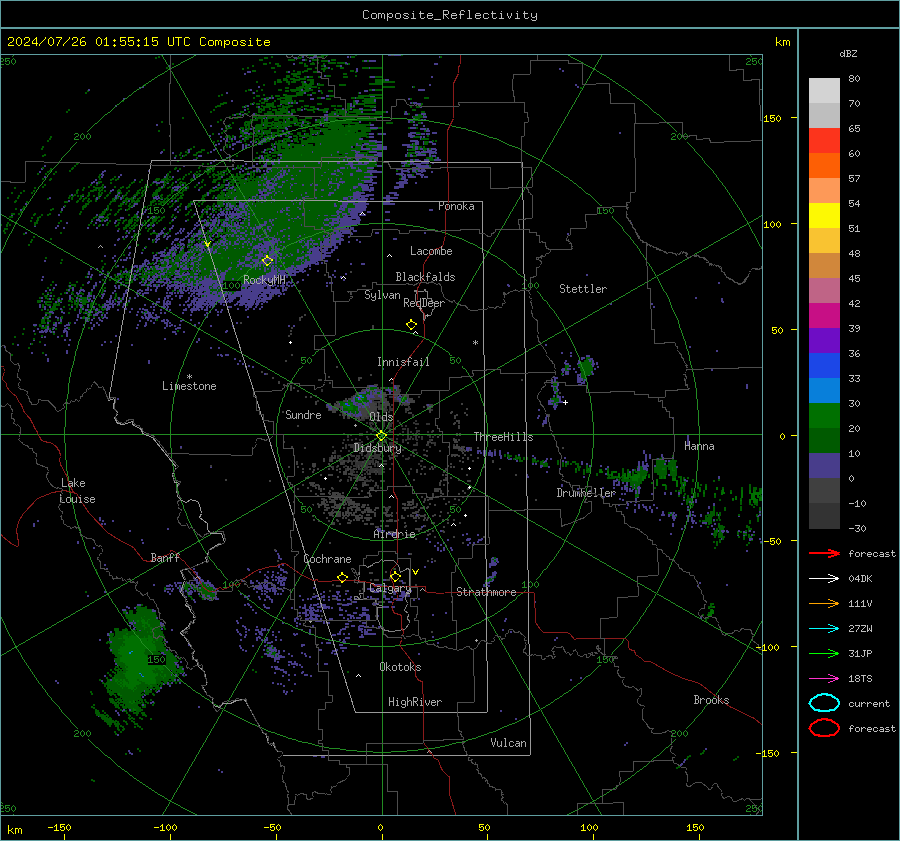Image resolution: width=900 pixels, height=841 pixels.
Task: Click the Lacombe city label
Action: point(431,251)
